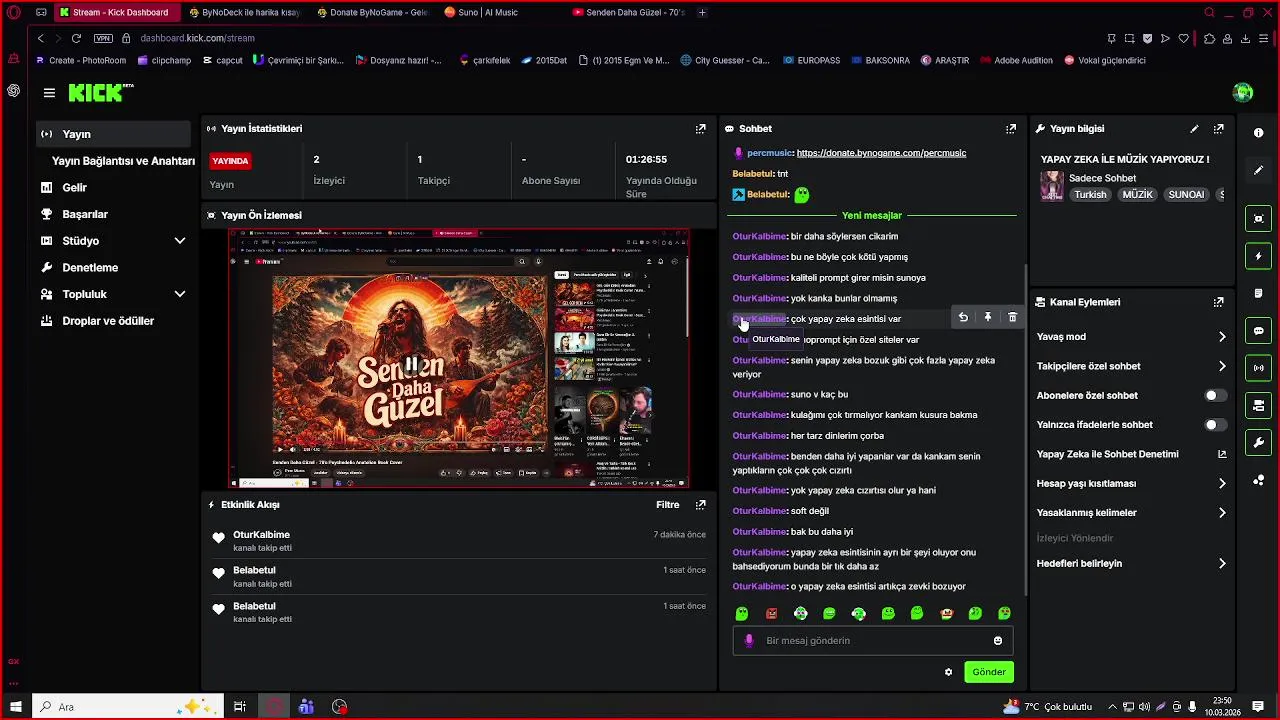The height and width of the screenshot is (720, 1280).
Task: Pin the hovered chat message
Action: pos(988,317)
